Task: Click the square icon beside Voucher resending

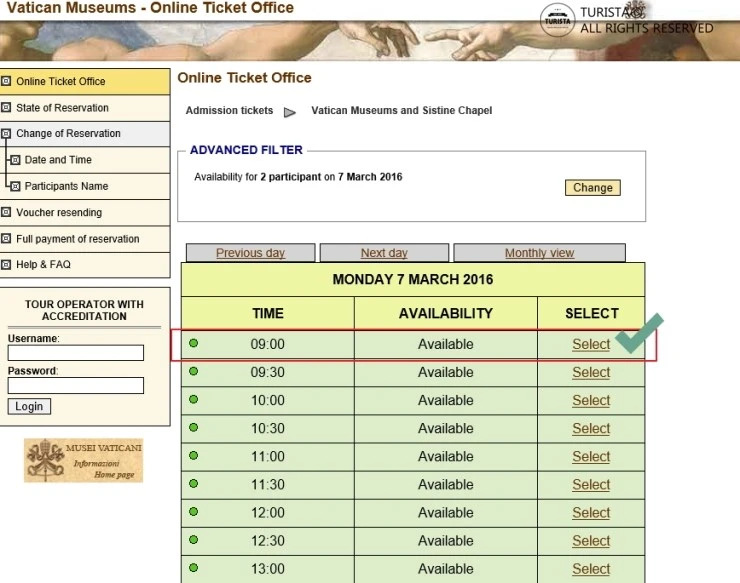Action: click(x=6, y=212)
